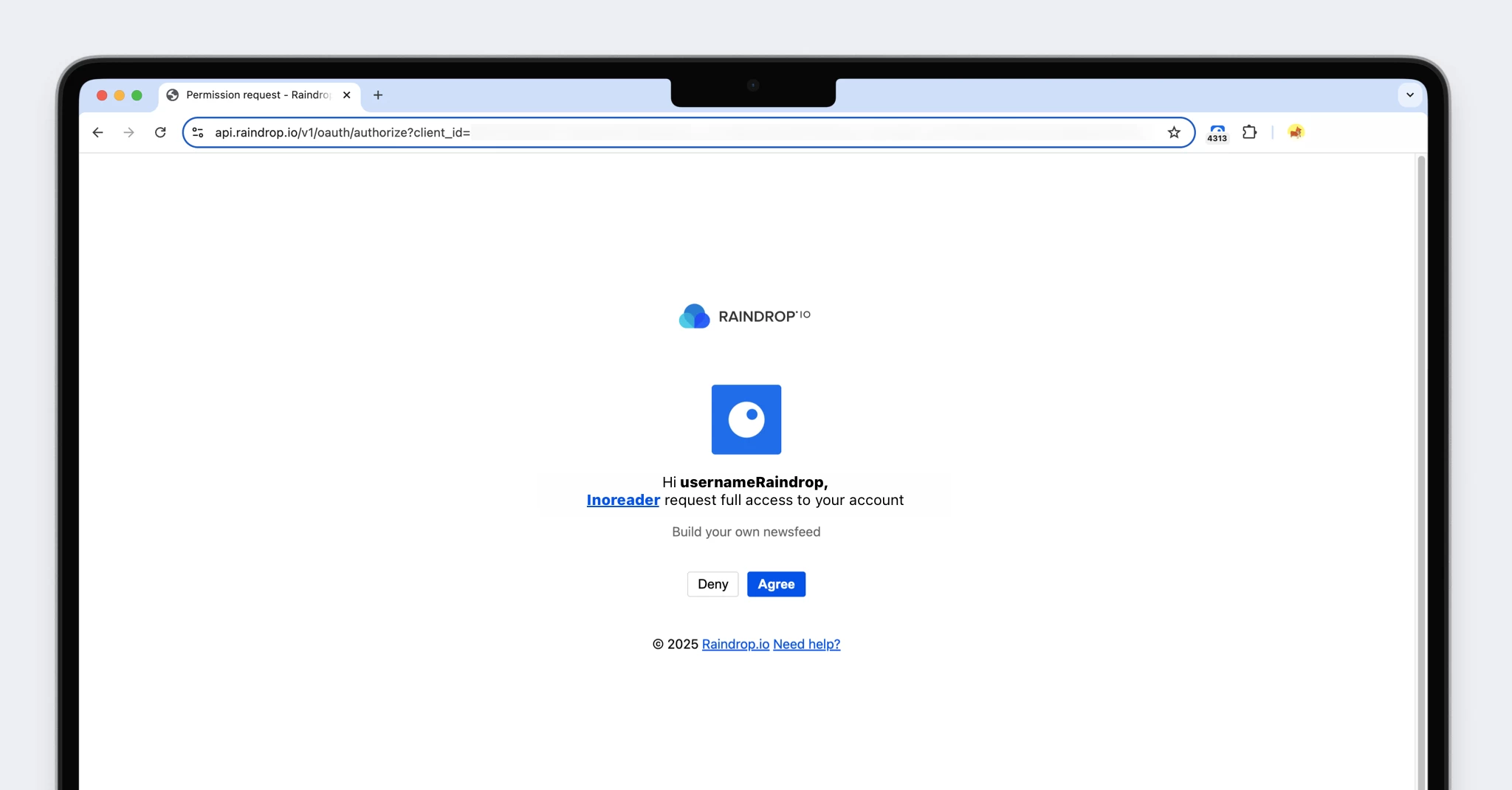Image resolution: width=1512 pixels, height=790 pixels.
Task: Expand the tab search dropdown chevron
Action: click(x=1410, y=95)
